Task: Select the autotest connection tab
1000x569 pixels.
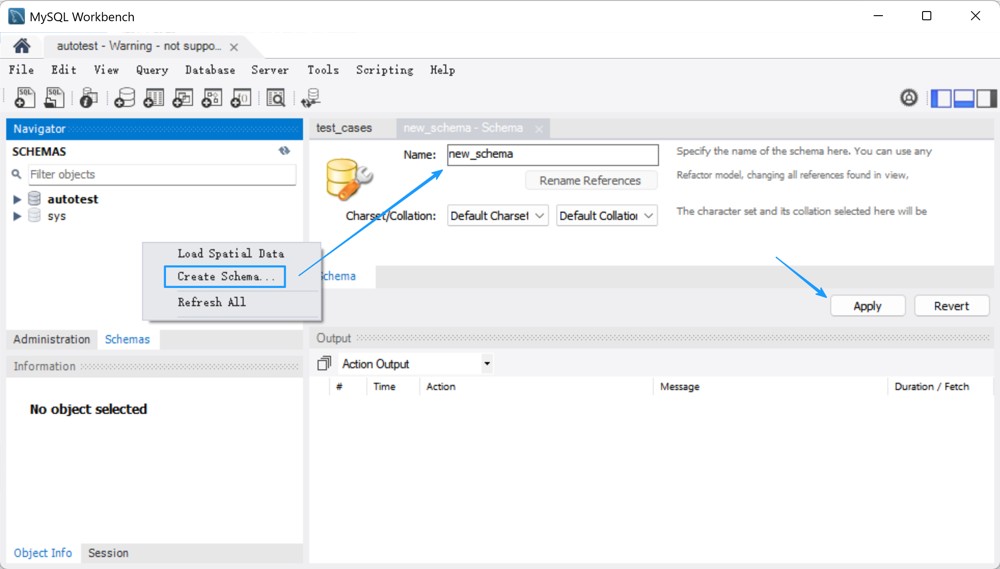Action: click(x=139, y=46)
